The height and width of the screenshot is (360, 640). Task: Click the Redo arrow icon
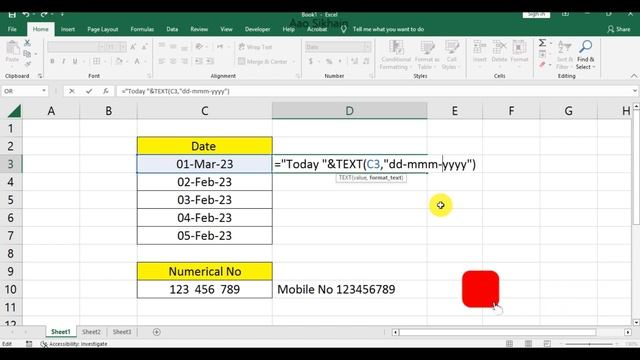coord(44,15)
